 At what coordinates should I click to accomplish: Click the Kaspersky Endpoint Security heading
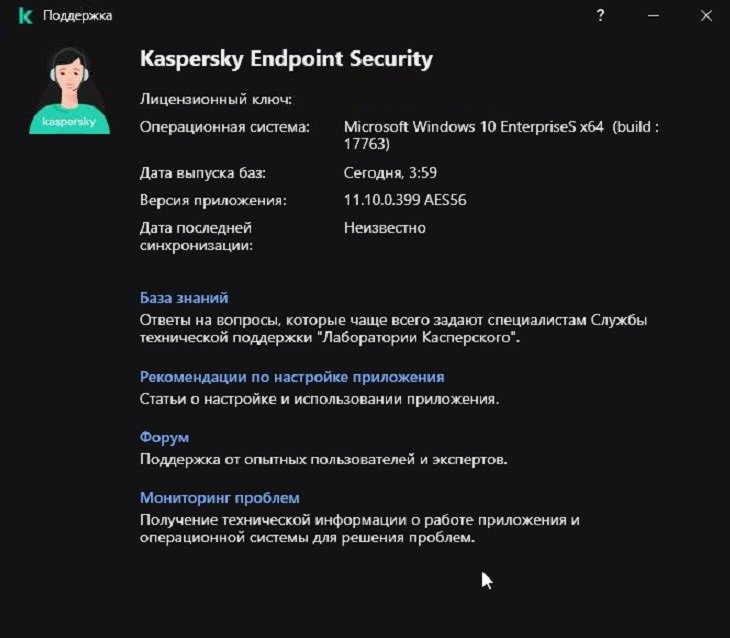(286, 59)
